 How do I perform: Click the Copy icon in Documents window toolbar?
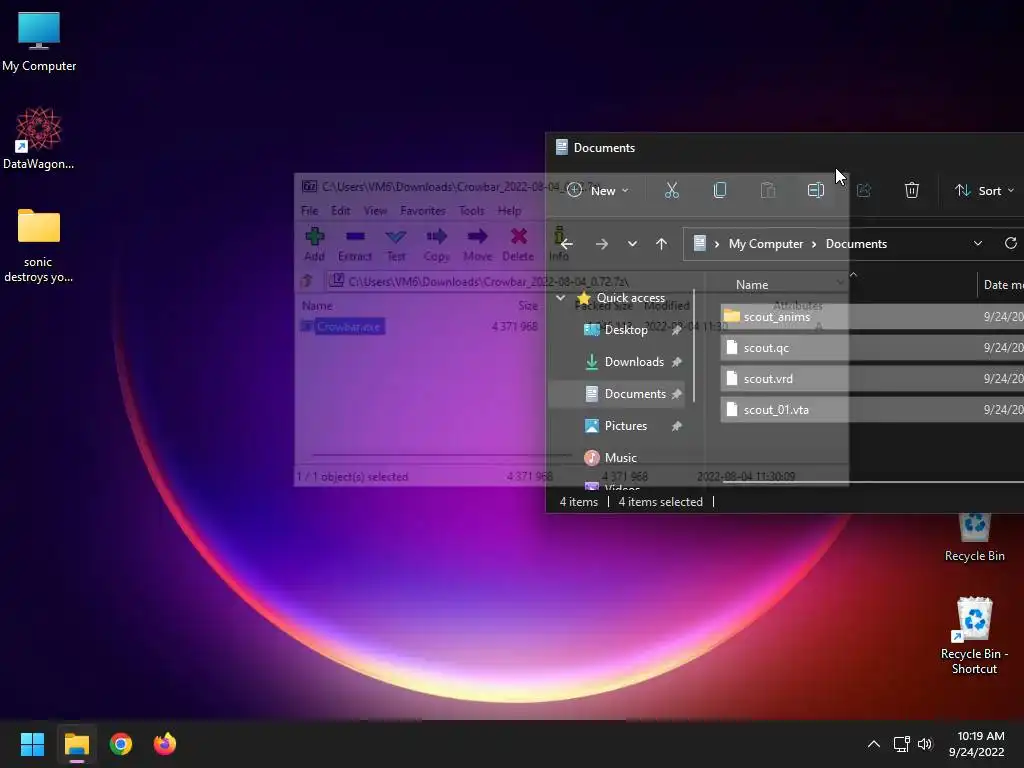point(720,191)
